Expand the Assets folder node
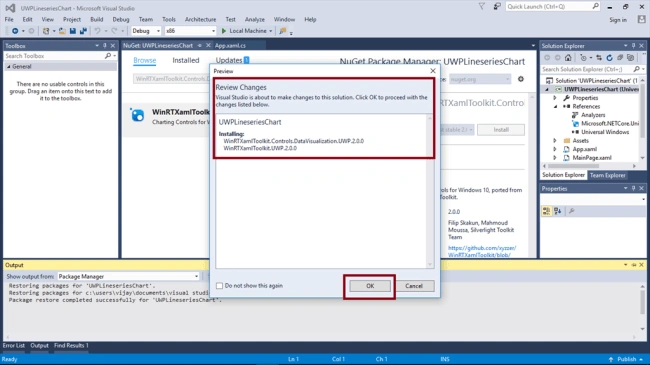The image size is (650, 365). (555, 141)
